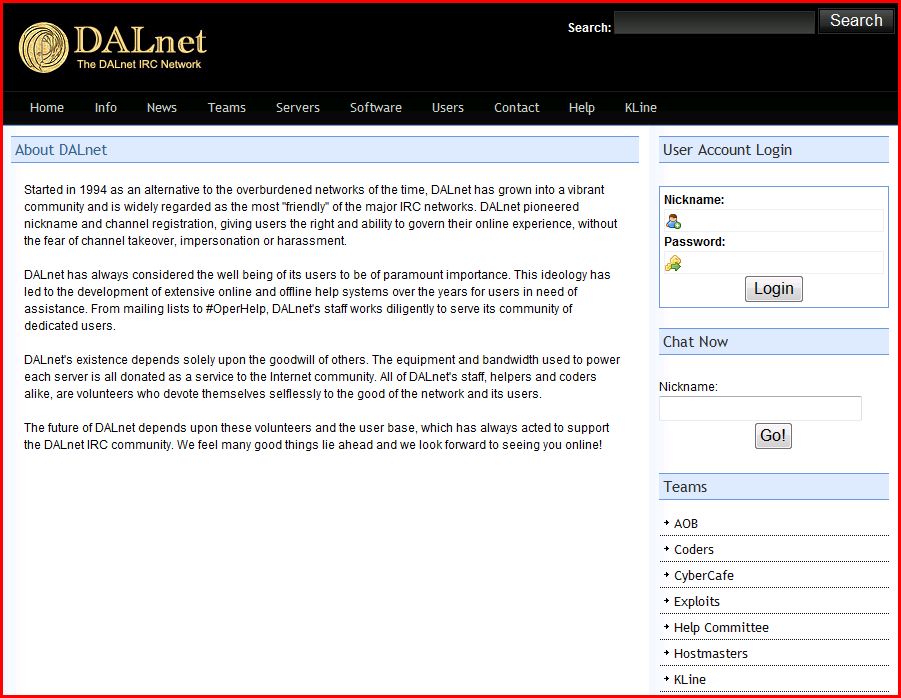Screen dimensions: 901x698
Task: Open the Help Committee team link
Action: [x=721, y=627]
